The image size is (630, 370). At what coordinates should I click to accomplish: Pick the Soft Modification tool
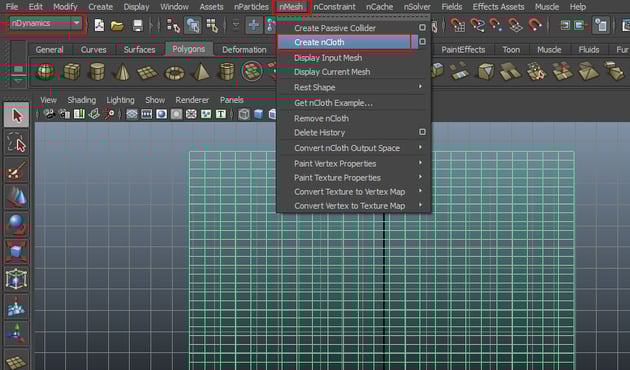pos(16,306)
